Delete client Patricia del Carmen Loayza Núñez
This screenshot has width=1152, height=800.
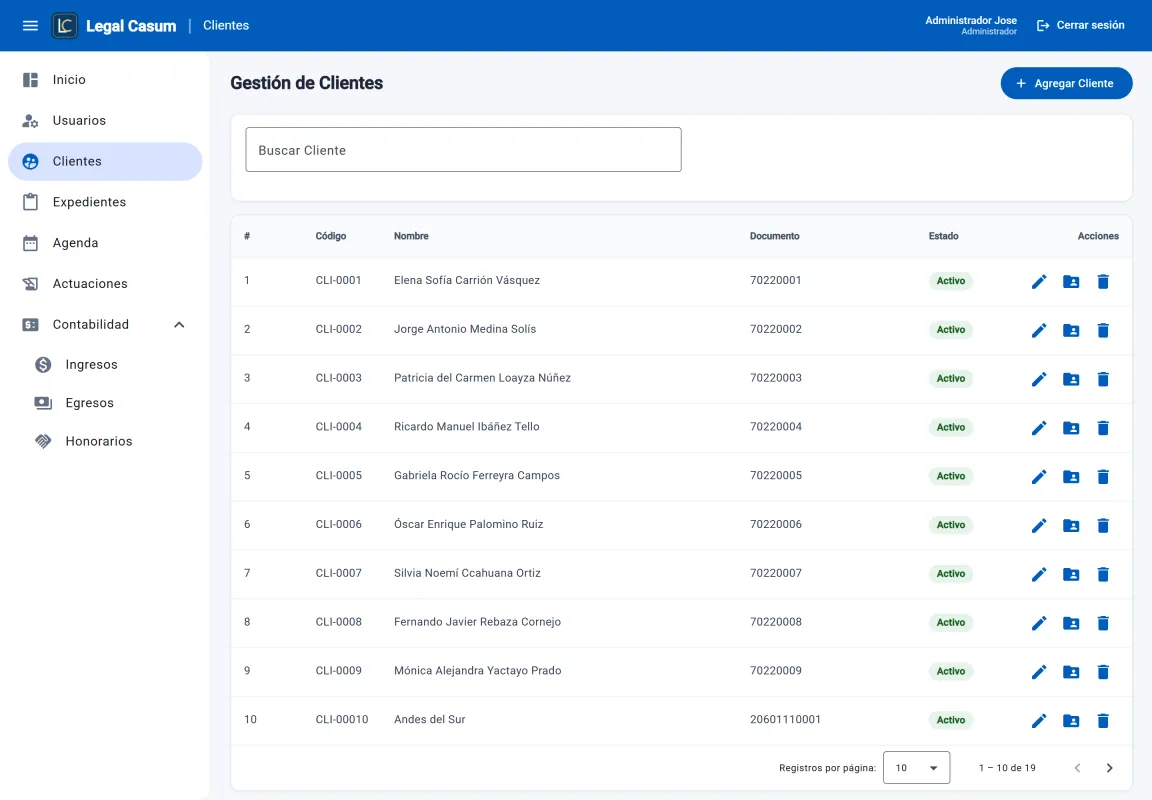pyautogui.click(x=1103, y=379)
